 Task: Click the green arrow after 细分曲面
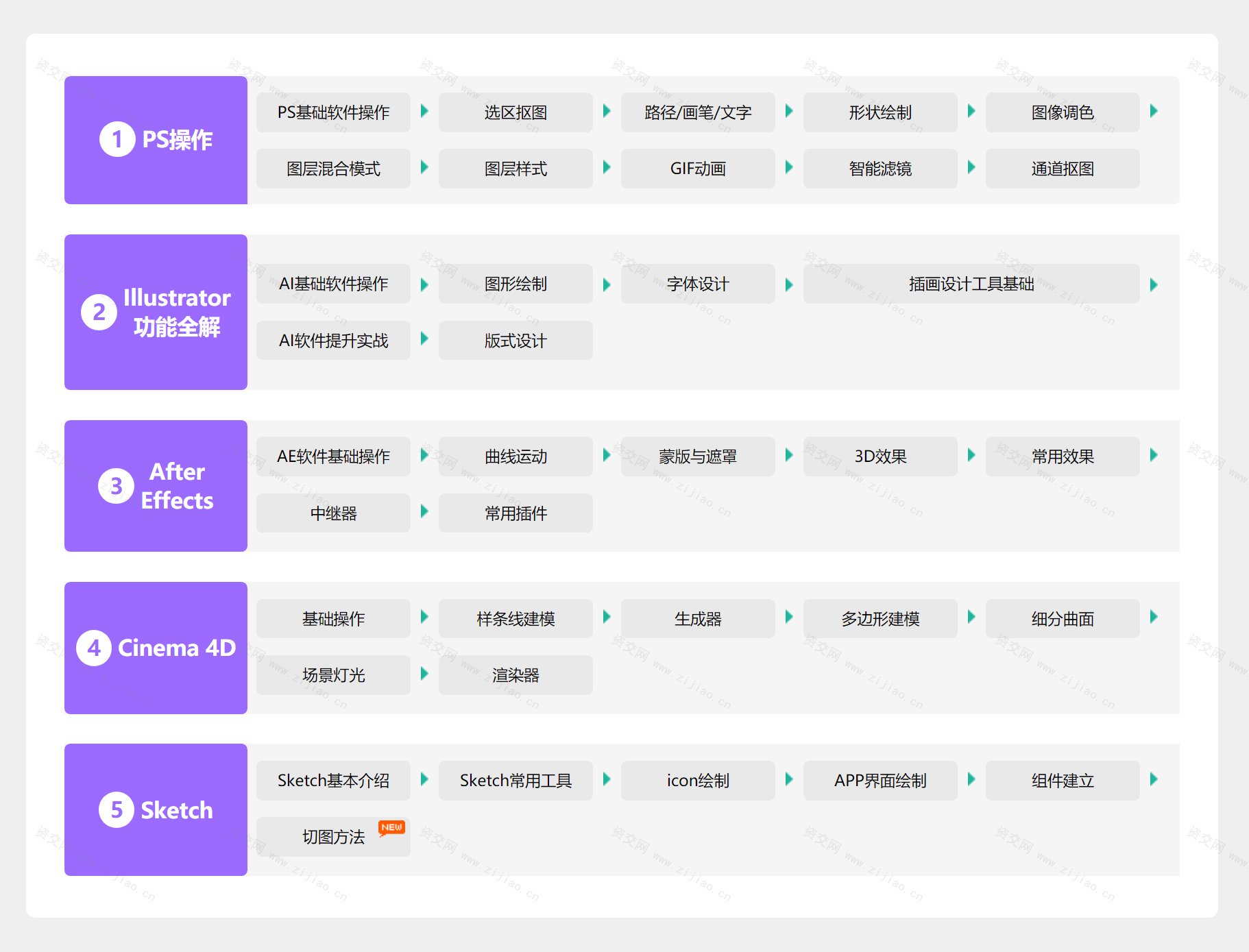point(1154,617)
